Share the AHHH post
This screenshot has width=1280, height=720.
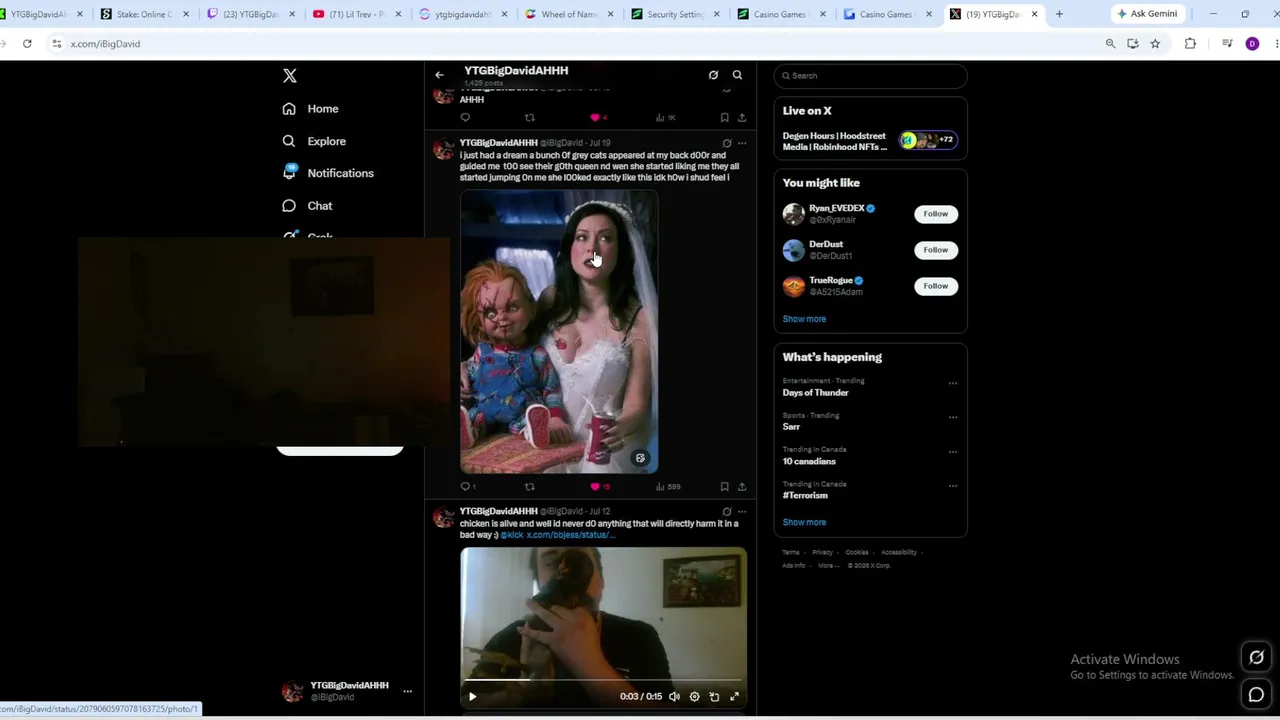point(742,118)
